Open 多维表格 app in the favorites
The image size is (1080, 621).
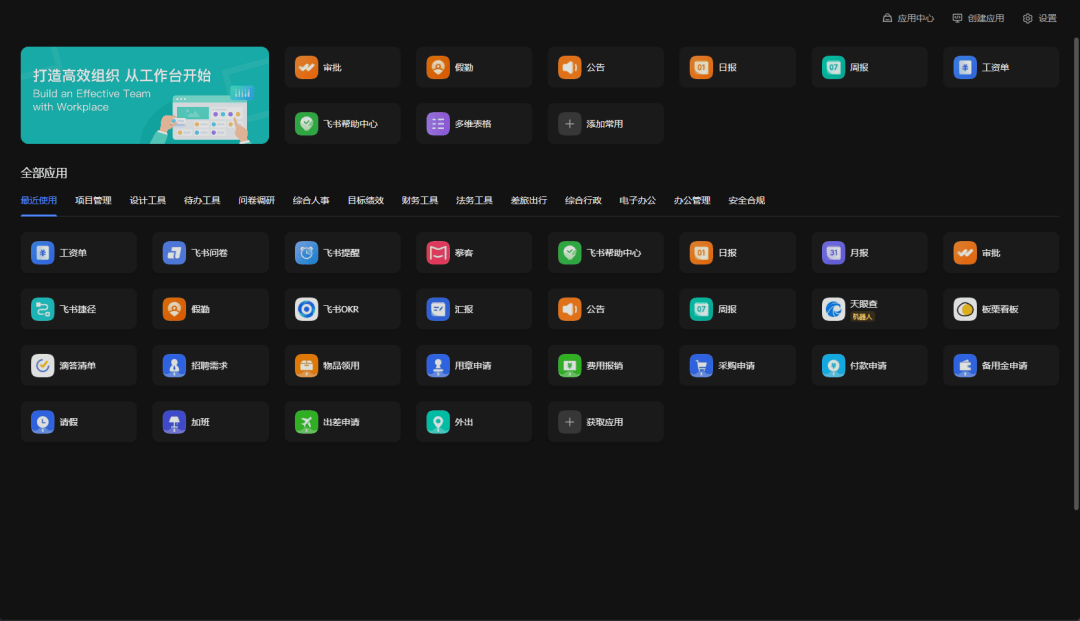point(474,124)
